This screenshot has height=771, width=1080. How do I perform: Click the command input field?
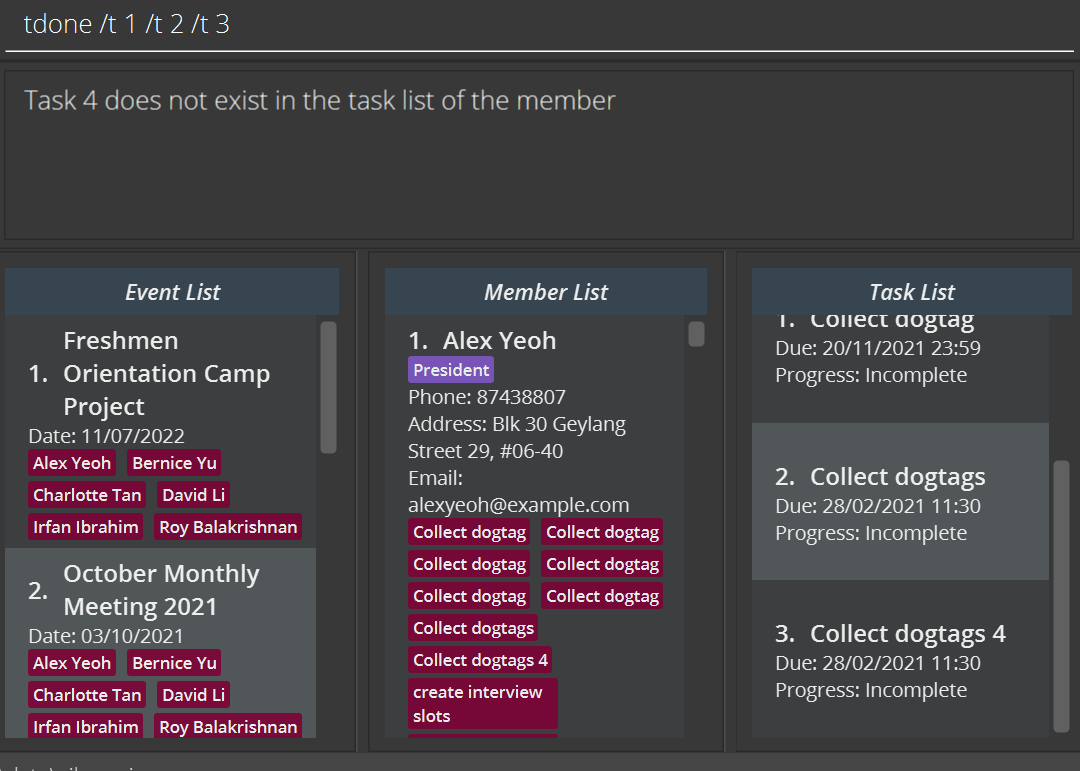click(538, 25)
